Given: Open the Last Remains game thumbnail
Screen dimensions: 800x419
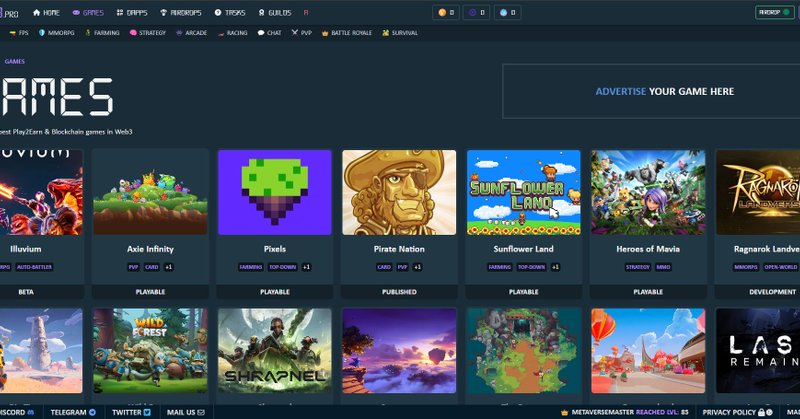Looking at the screenshot, I should 758,351.
